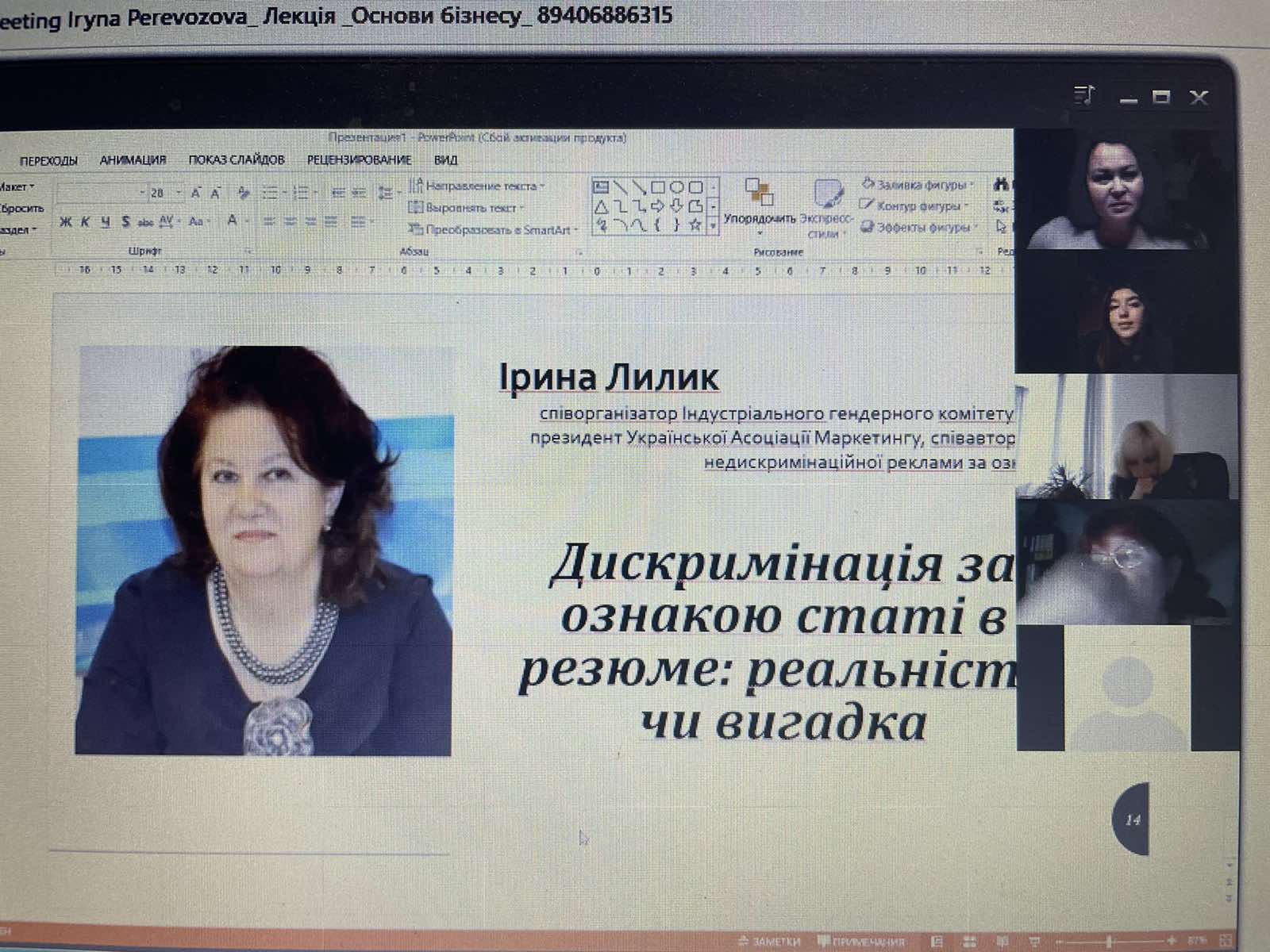
Task: Open the Макет dropdown
Action: pos(17,187)
